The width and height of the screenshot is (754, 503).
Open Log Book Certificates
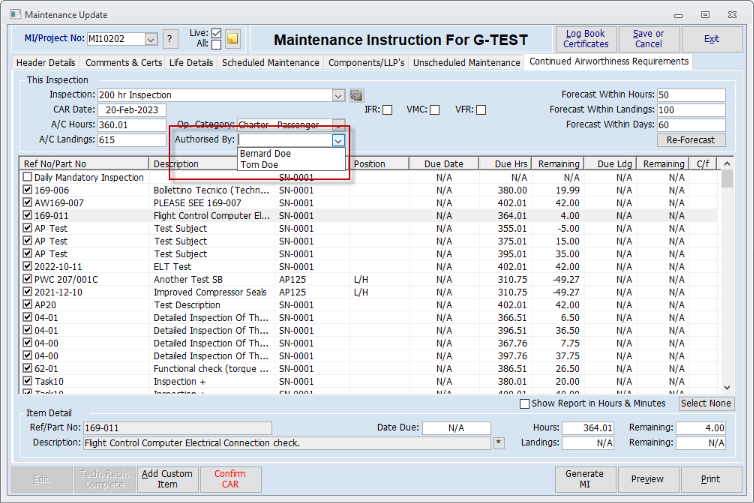pos(586,38)
